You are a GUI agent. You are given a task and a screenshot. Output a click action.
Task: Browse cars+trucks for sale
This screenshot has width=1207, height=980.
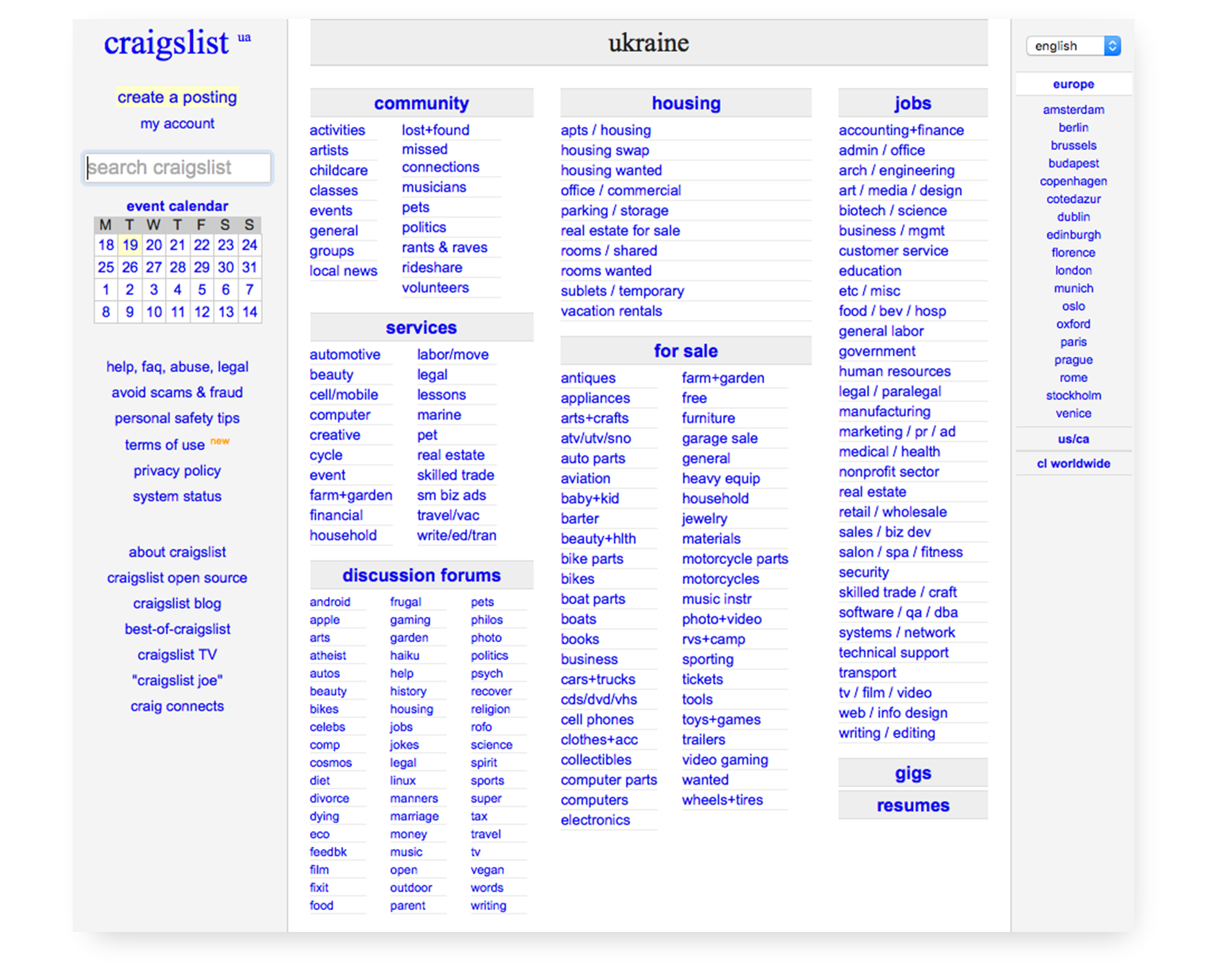pyautogui.click(x=597, y=679)
